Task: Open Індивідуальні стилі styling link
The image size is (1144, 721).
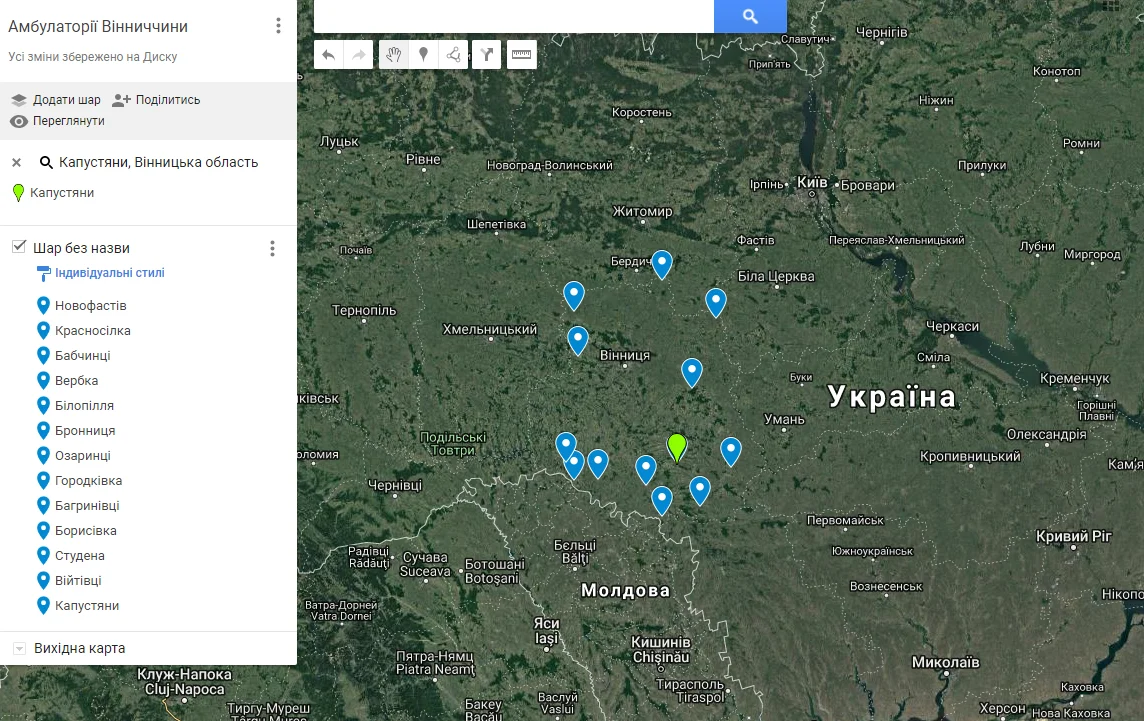Action: pyautogui.click(x=109, y=273)
